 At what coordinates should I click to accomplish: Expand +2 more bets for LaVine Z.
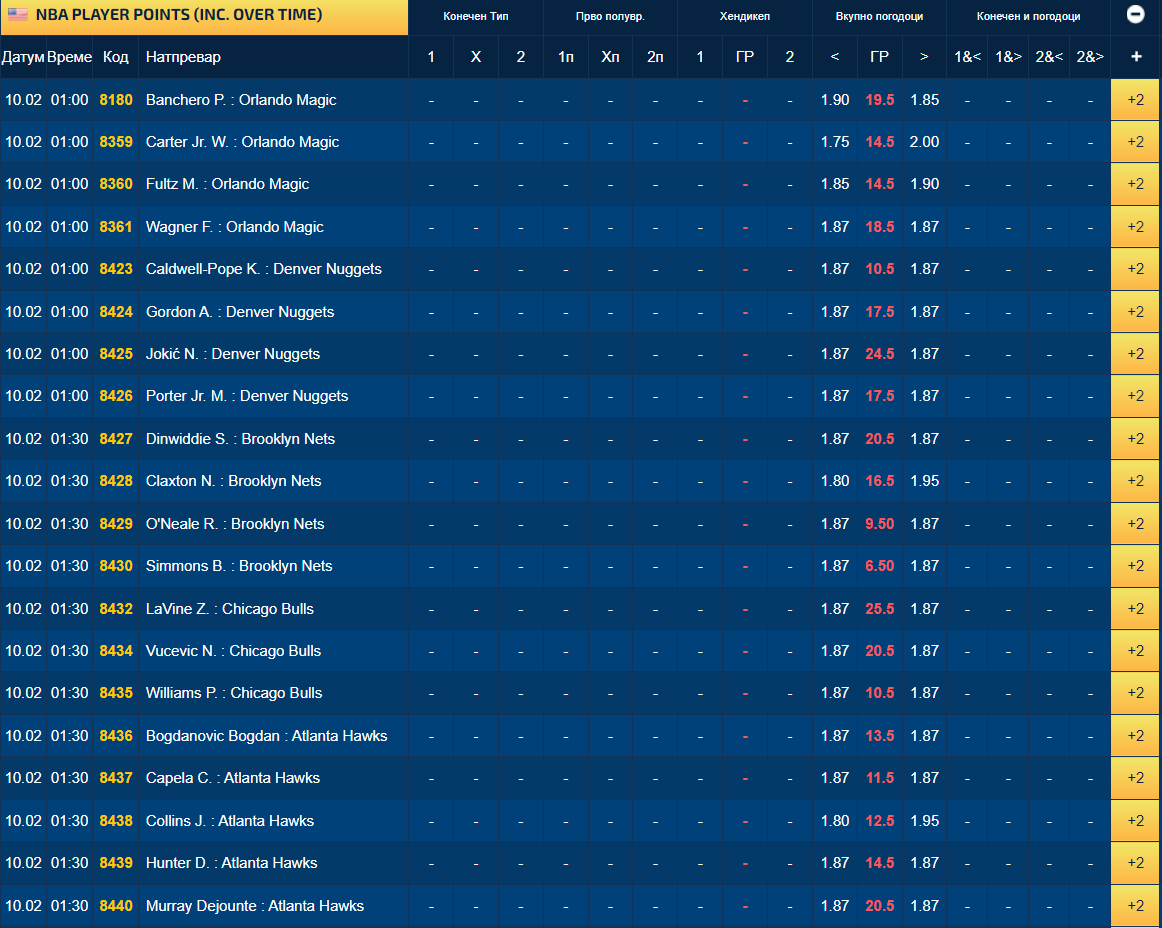[1135, 609]
